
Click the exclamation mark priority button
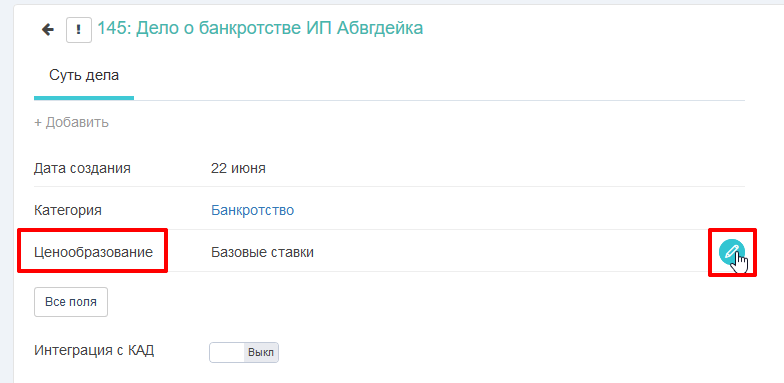pos(78,30)
